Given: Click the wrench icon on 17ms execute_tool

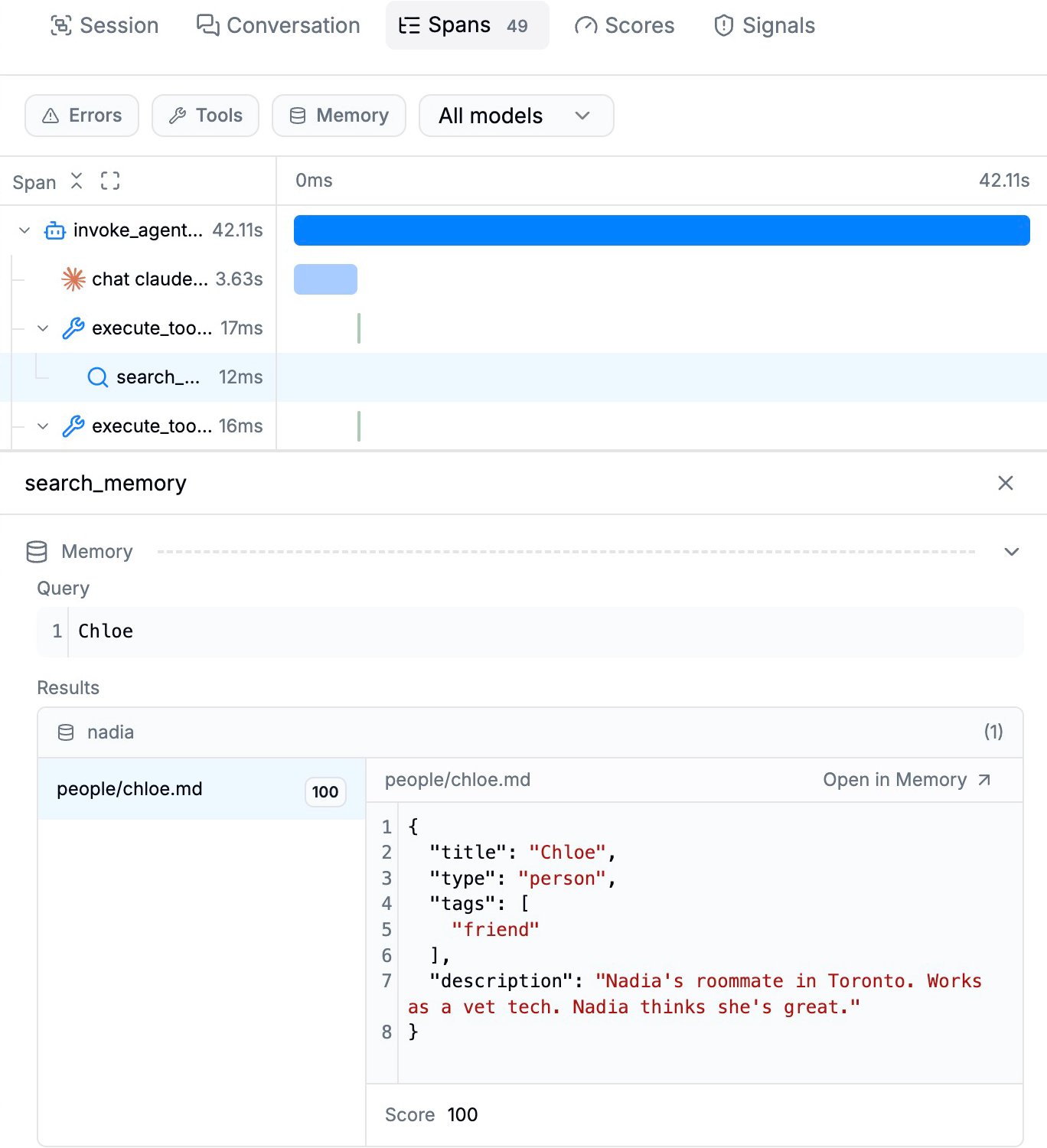Looking at the screenshot, I should pyautogui.click(x=73, y=328).
